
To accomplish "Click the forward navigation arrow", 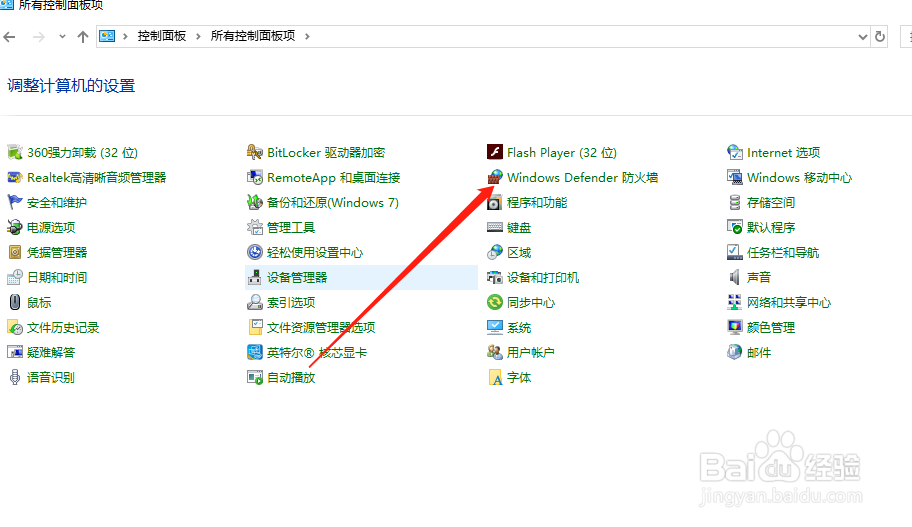I will click(38, 37).
